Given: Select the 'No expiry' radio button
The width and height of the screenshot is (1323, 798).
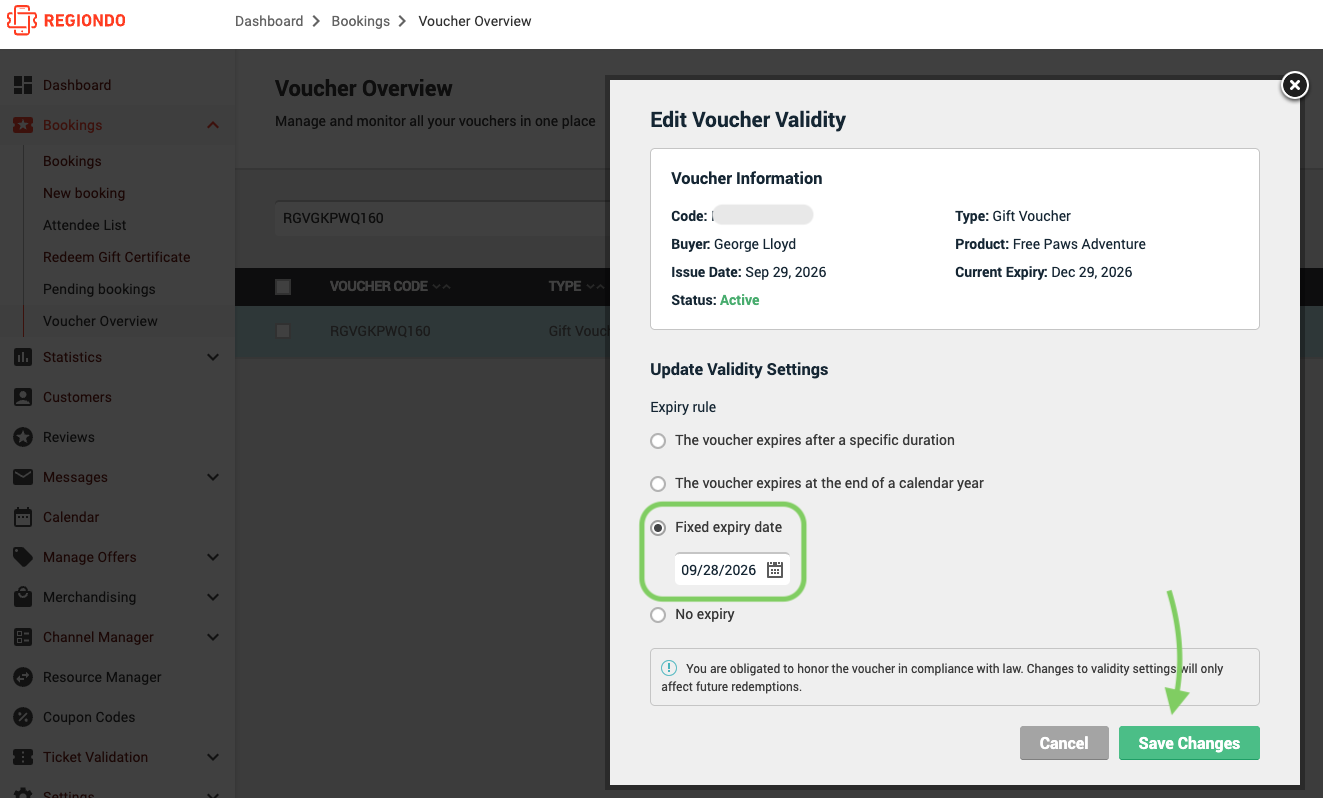Looking at the screenshot, I should pyautogui.click(x=658, y=615).
